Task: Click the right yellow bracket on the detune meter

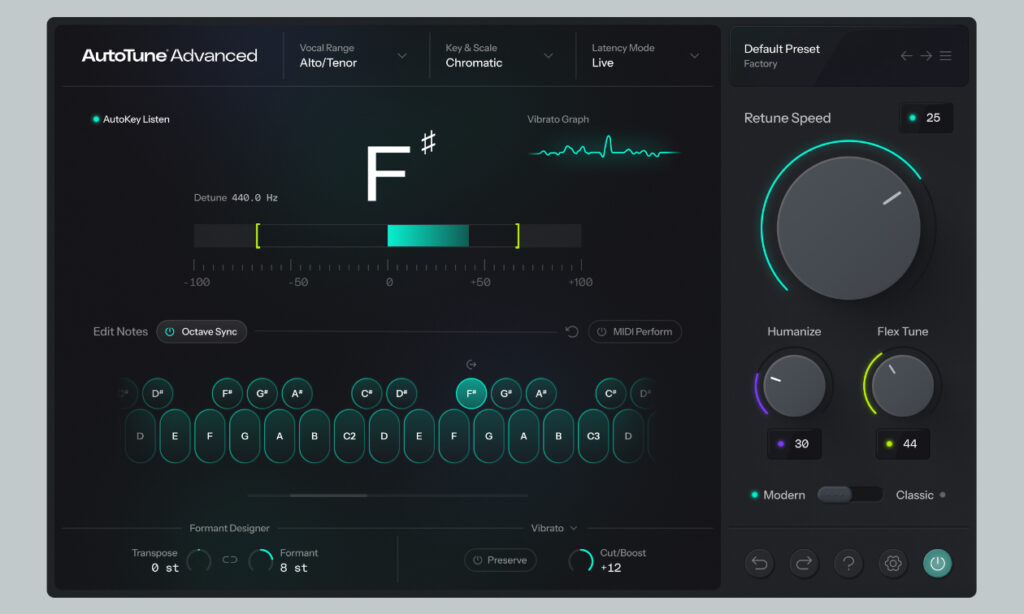Action: pos(517,236)
